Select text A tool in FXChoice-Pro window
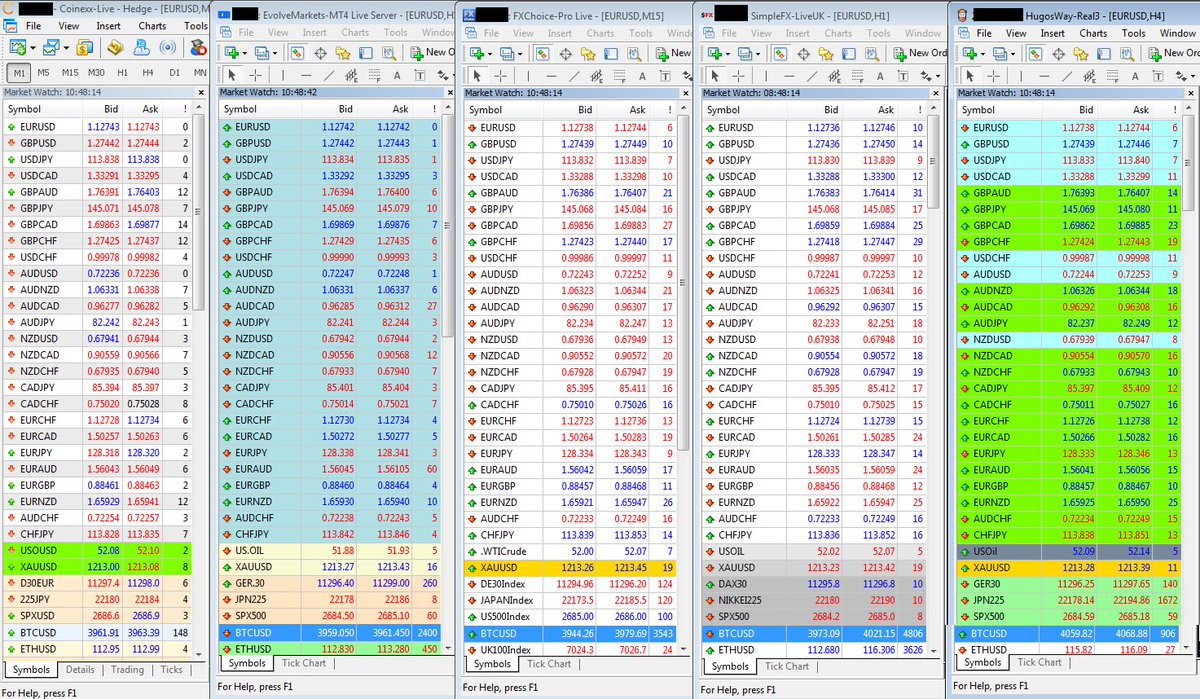The image size is (1200, 699). point(642,75)
